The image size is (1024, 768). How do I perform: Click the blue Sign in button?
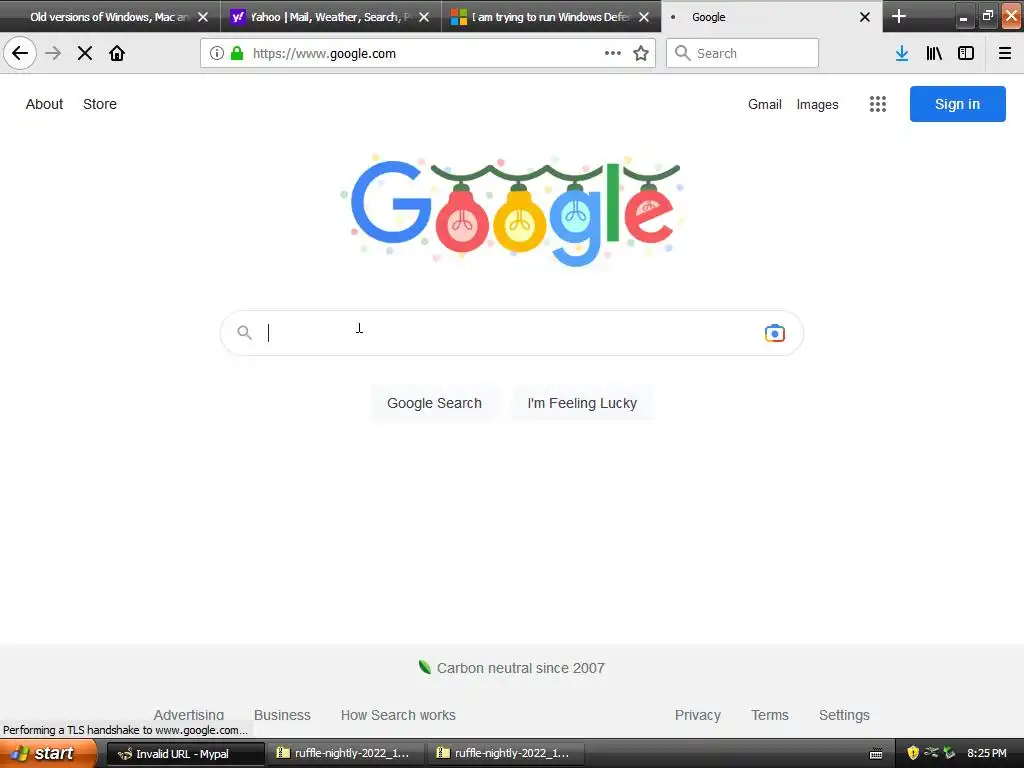click(957, 104)
